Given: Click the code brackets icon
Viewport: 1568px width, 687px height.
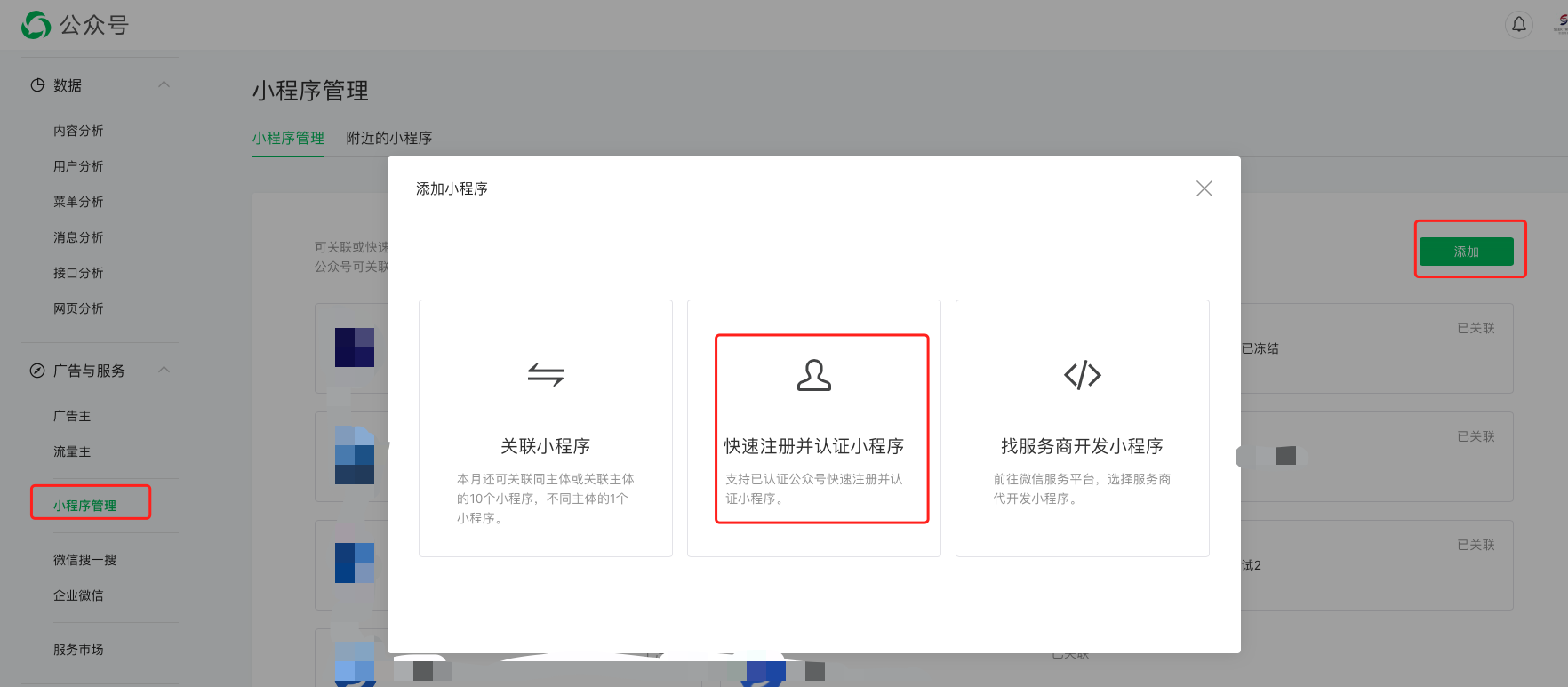Looking at the screenshot, I should [x=1083, y=375].
